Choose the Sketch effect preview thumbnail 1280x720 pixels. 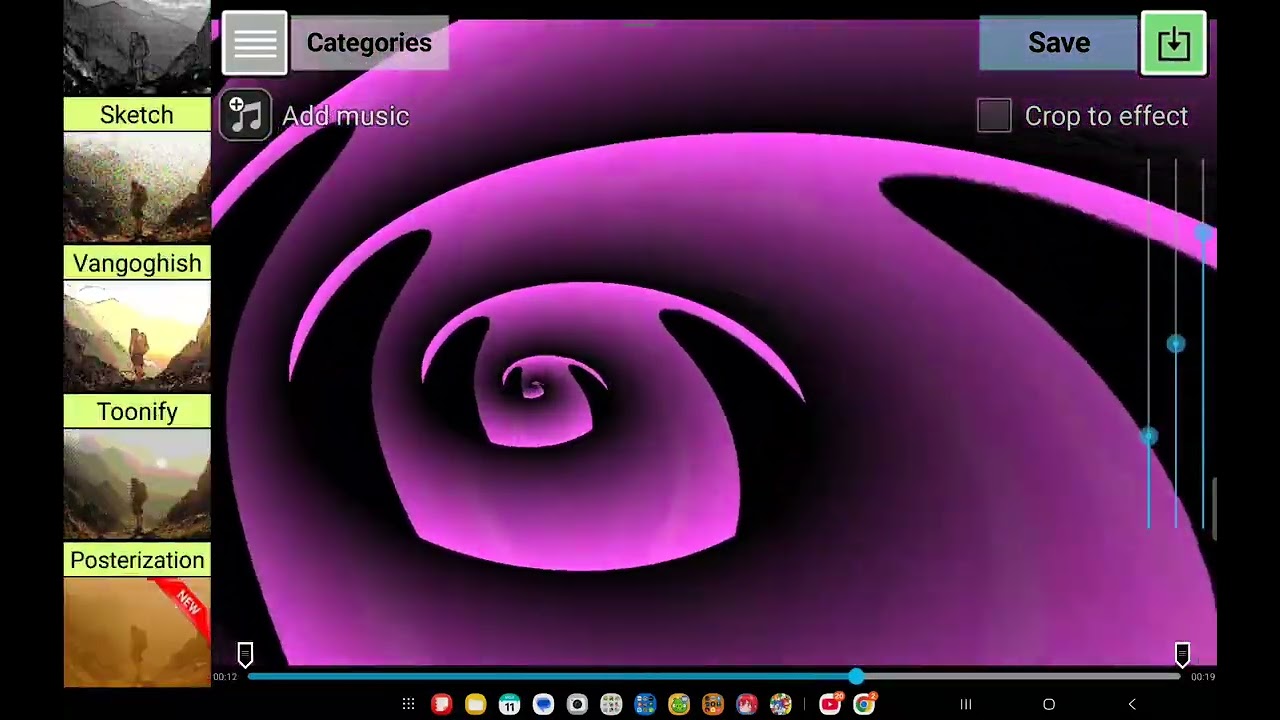point(137,187)
